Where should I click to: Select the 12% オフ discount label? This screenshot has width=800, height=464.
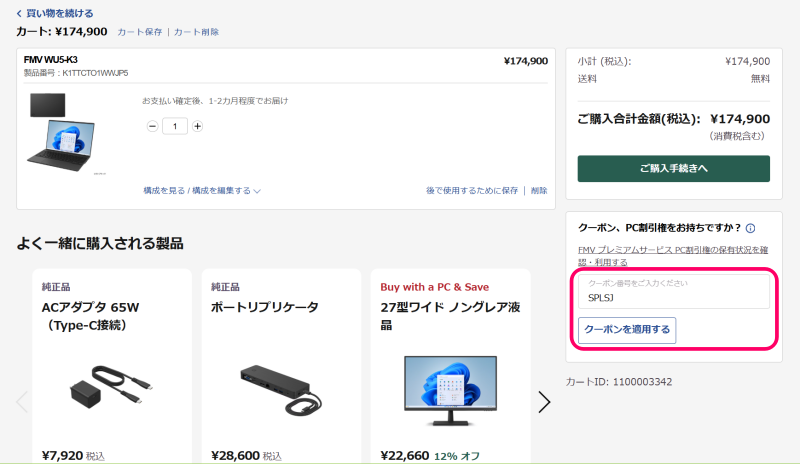[457, 456]
